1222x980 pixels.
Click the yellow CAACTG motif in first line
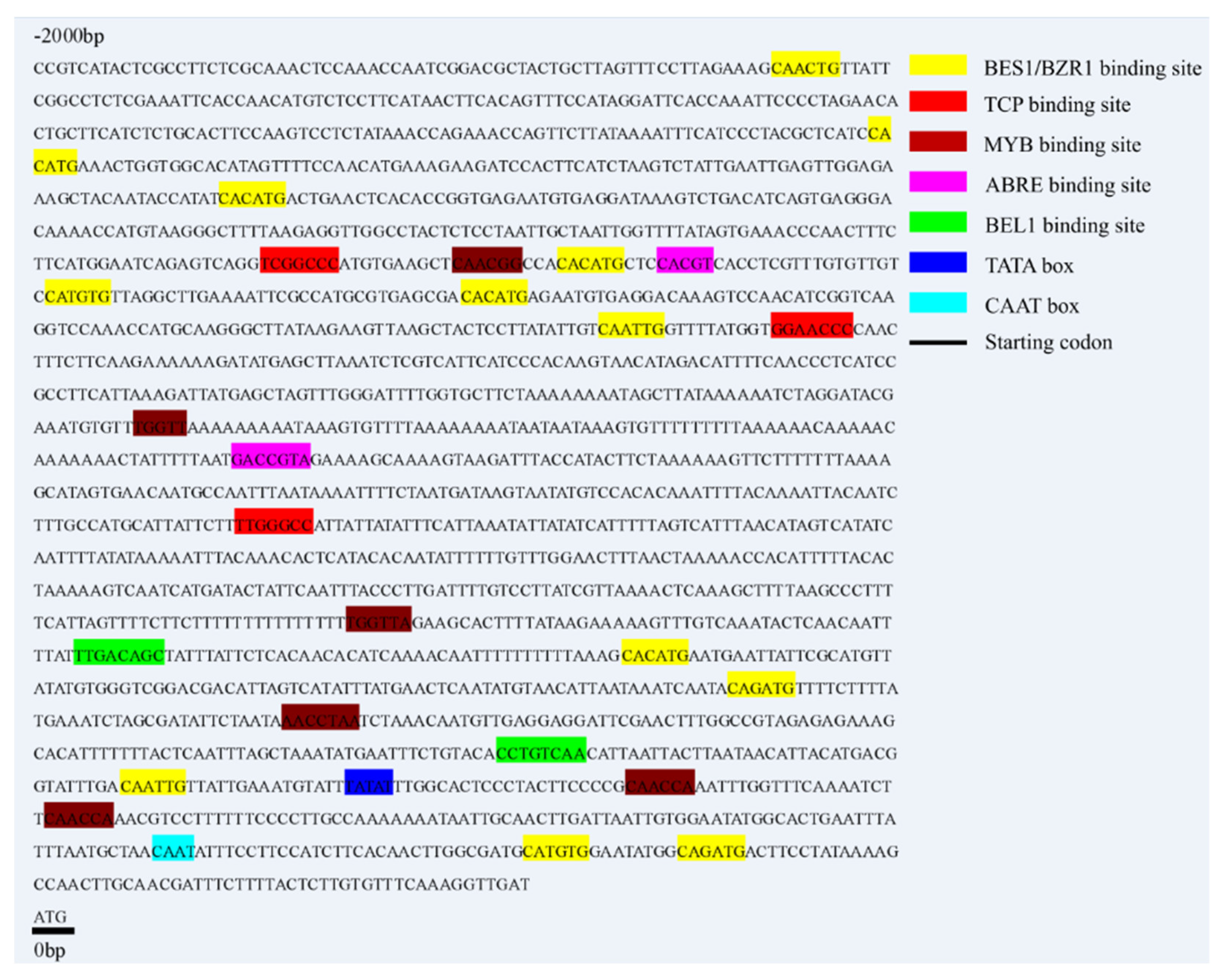tap(805, 65)
